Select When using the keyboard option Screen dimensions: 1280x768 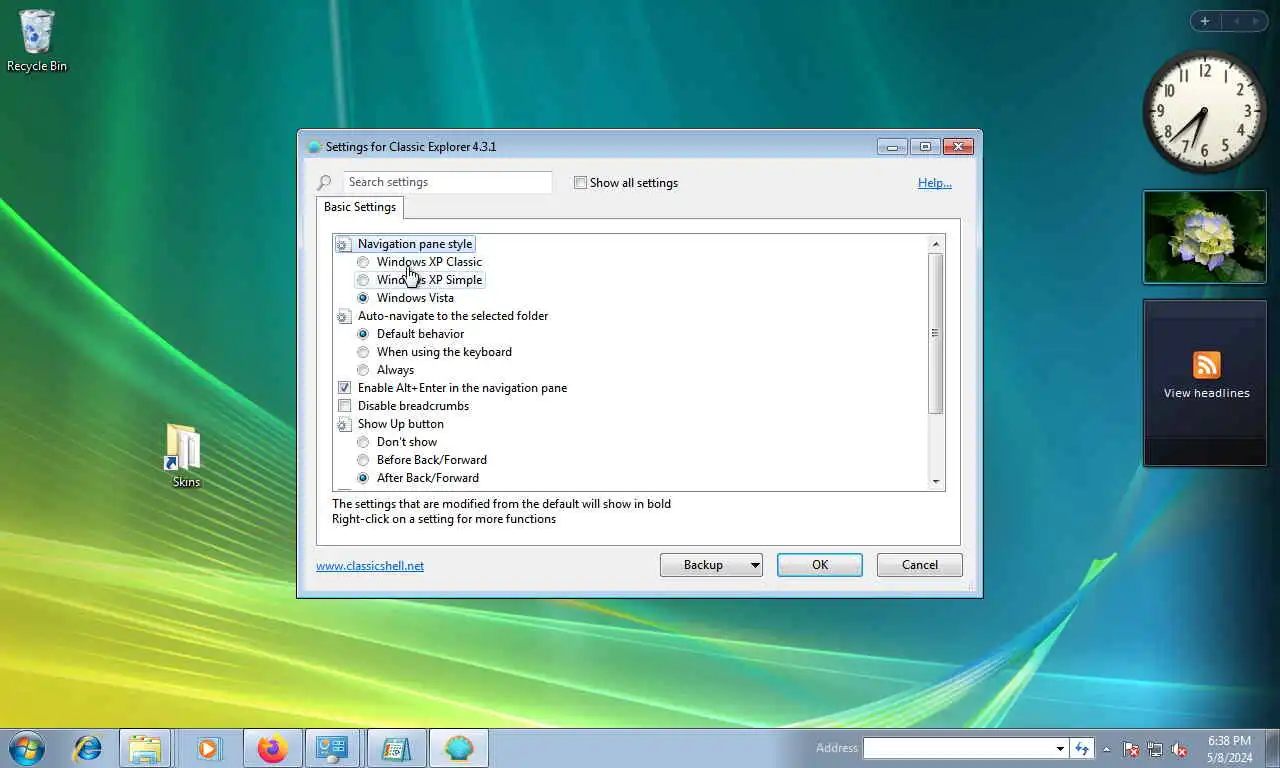click(363, 352)
